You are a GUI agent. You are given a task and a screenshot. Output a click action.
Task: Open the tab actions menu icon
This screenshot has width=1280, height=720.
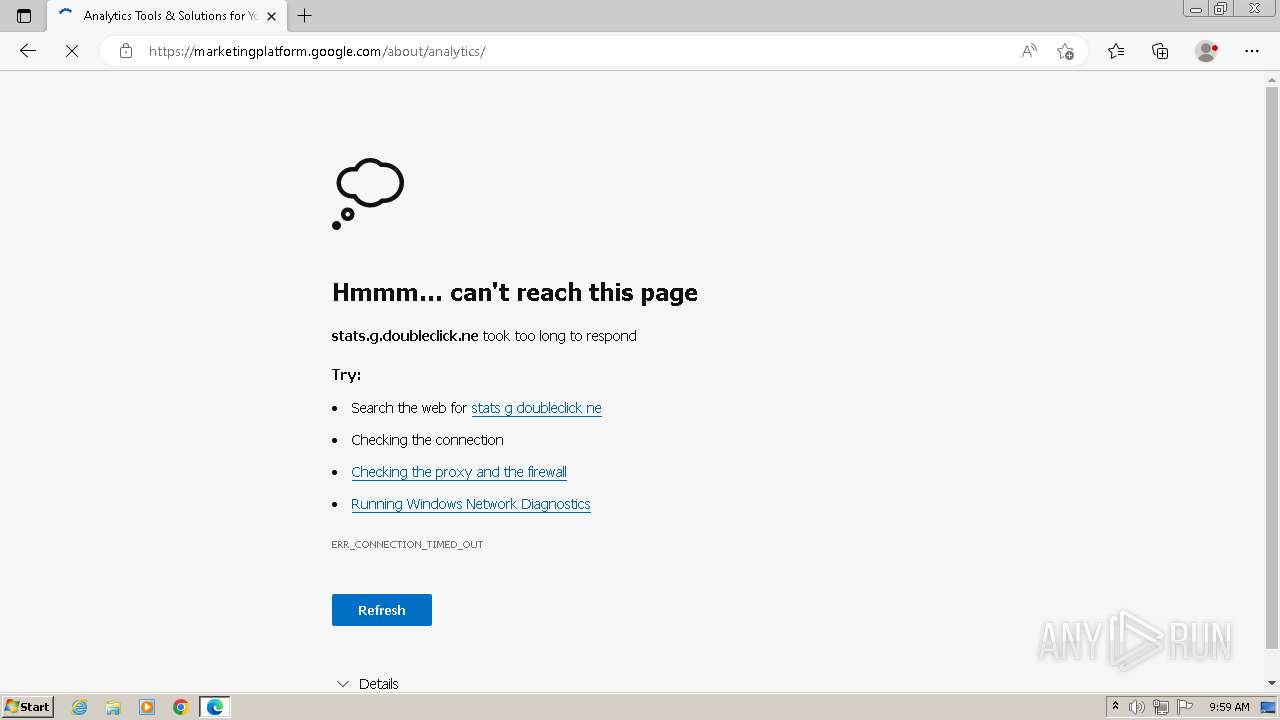(24, 16)
